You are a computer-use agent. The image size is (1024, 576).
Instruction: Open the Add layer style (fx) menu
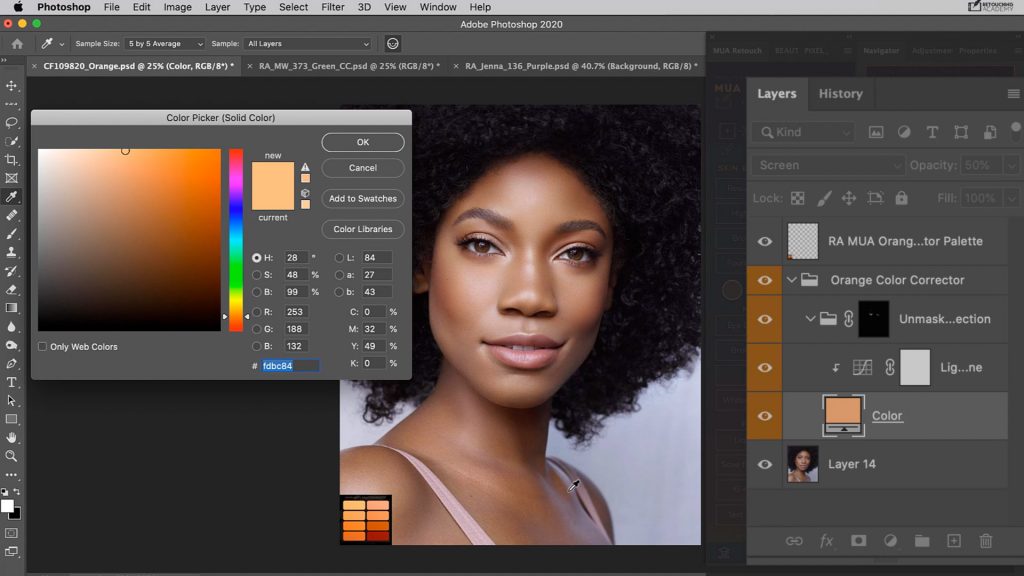(x=827, y=541)
